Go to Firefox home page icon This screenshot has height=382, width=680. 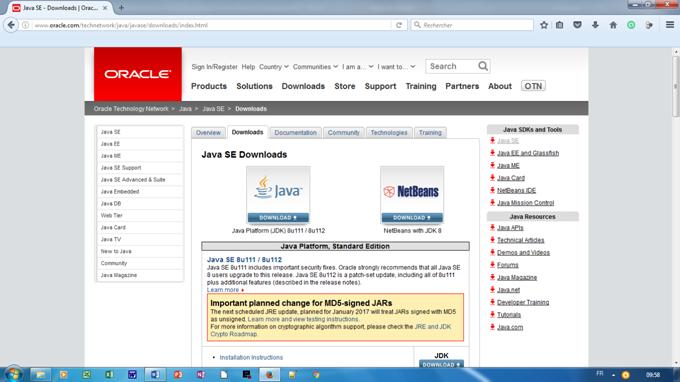coord(613,25)
